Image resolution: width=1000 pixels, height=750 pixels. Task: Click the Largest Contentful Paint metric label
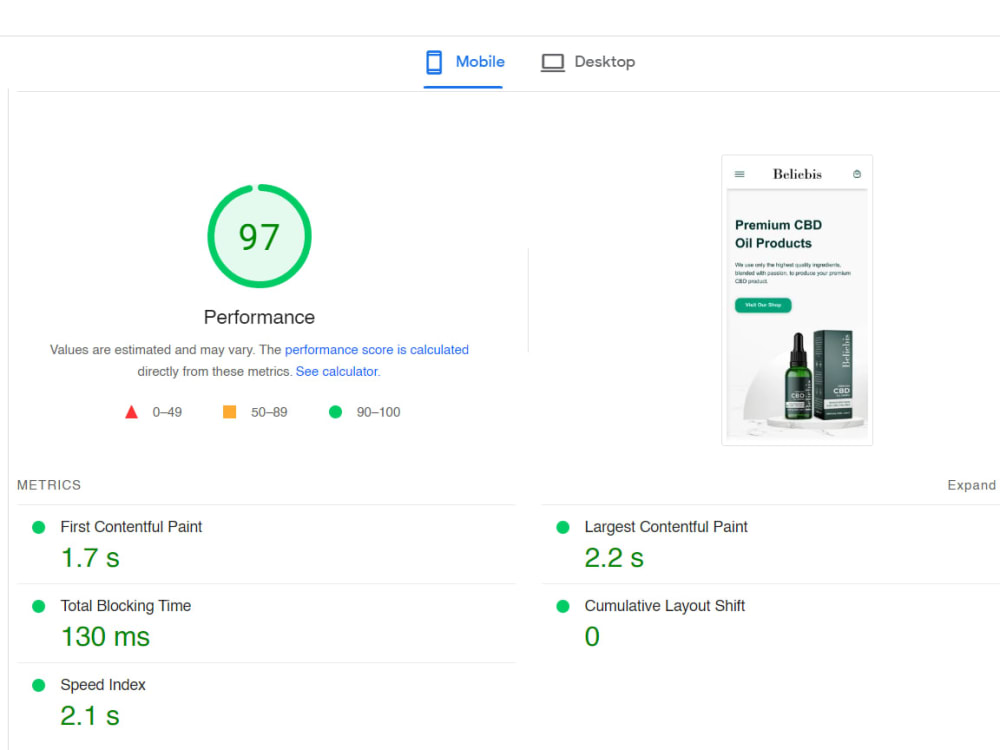(666, 527)
